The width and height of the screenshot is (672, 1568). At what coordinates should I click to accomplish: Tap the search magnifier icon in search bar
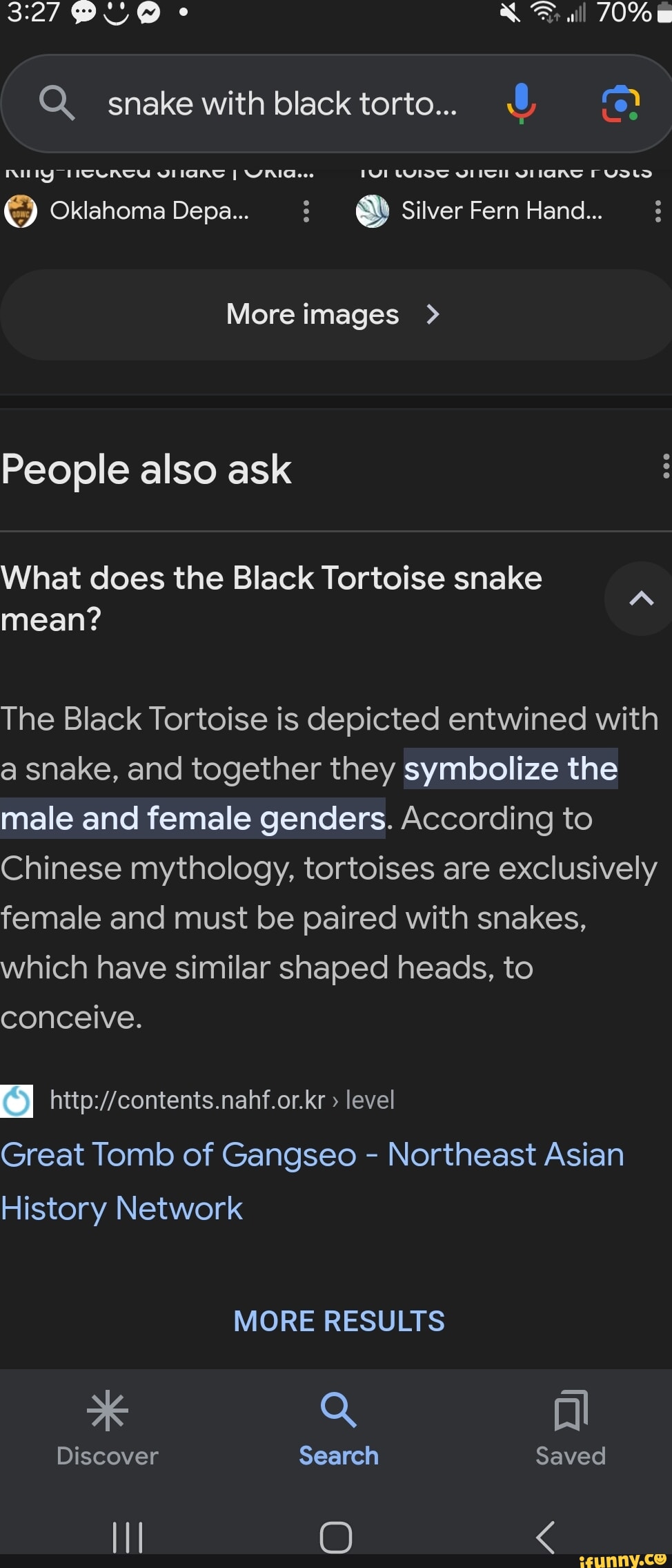(57, 104)
